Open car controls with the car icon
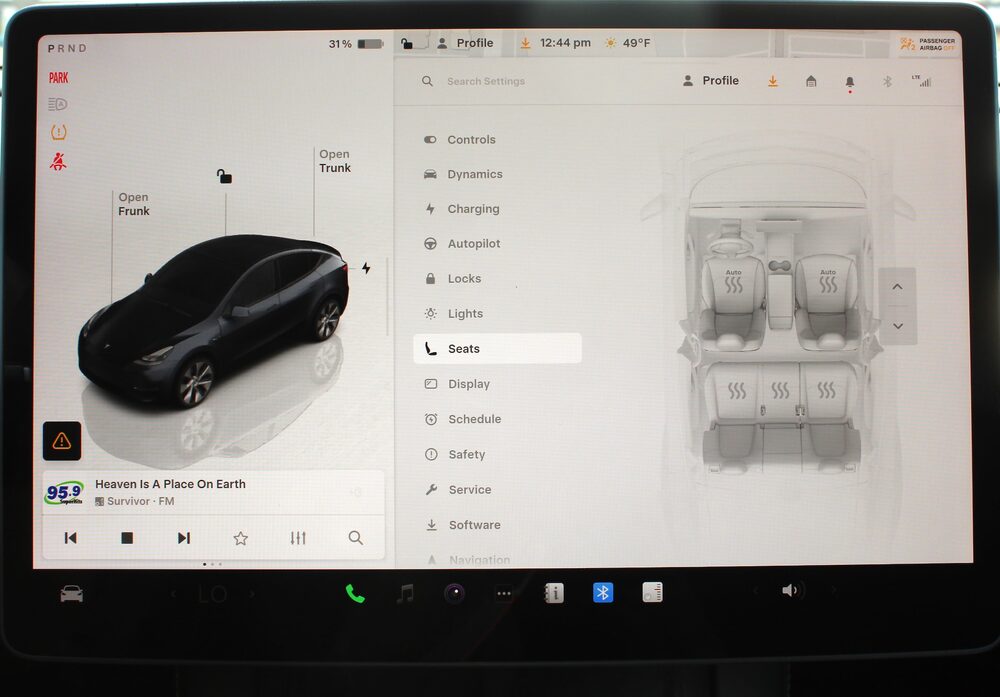This screenshot has width=1000, height=697. coord(71,593)
